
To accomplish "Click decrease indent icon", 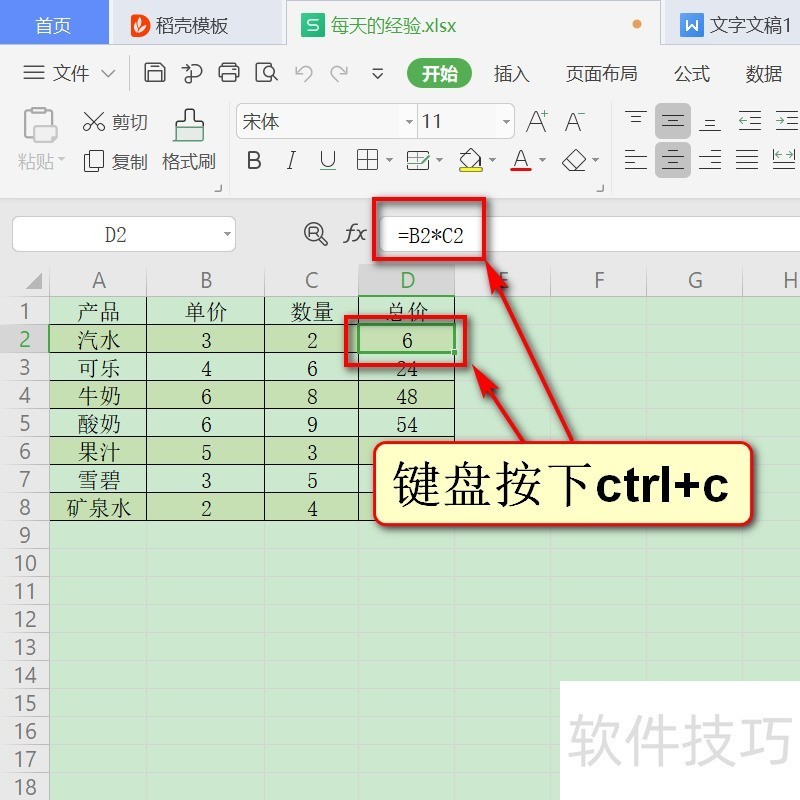I will [x=749, y=121].
